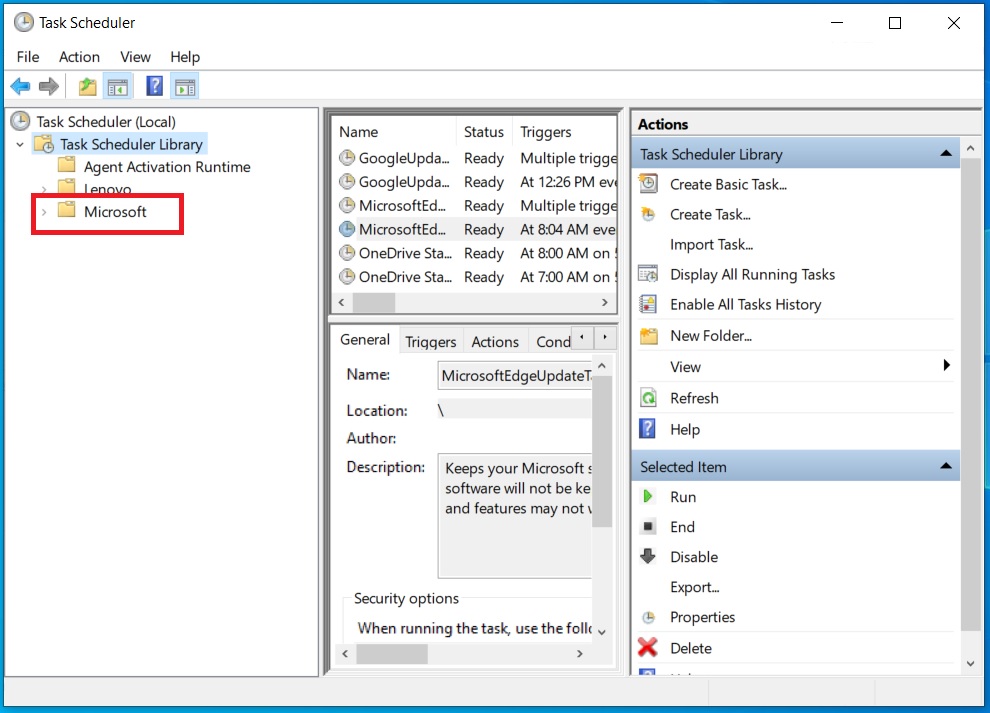Open the File menu
This screenshot has height=713, width=990.
coord(28,57)
